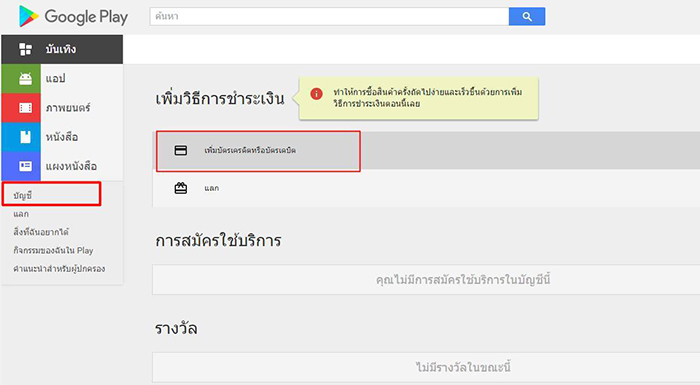Click the red info icon in tooltip

(x=317, y=94)
